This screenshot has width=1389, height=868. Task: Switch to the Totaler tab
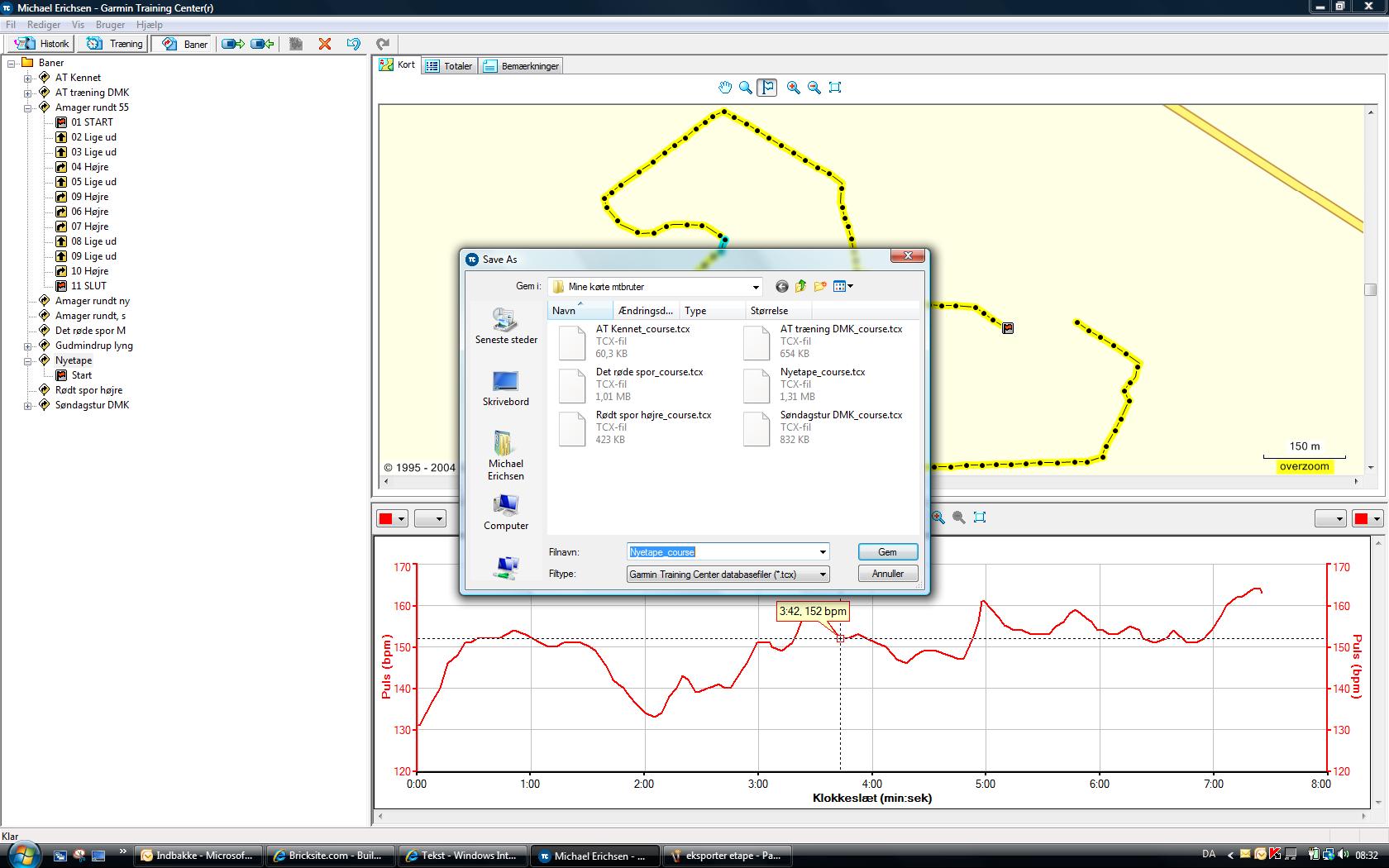tap(449, 66)
